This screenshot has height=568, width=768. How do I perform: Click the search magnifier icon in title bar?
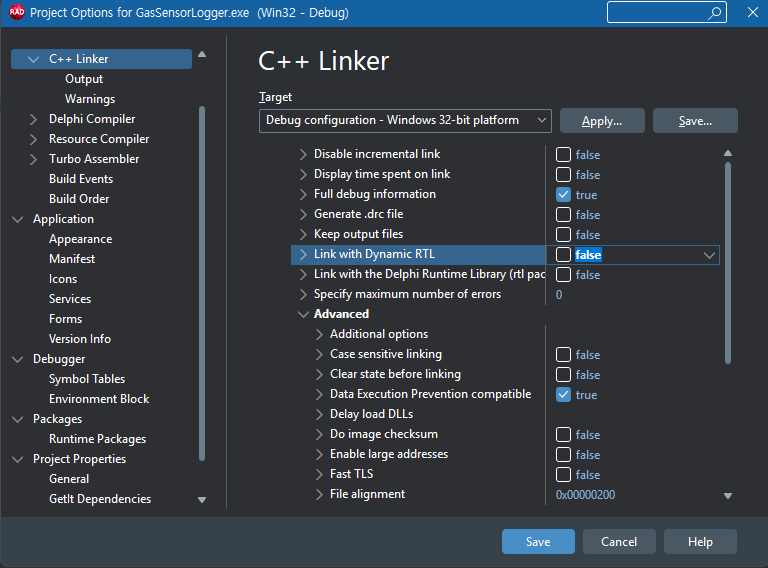click(x=715, y=13)
